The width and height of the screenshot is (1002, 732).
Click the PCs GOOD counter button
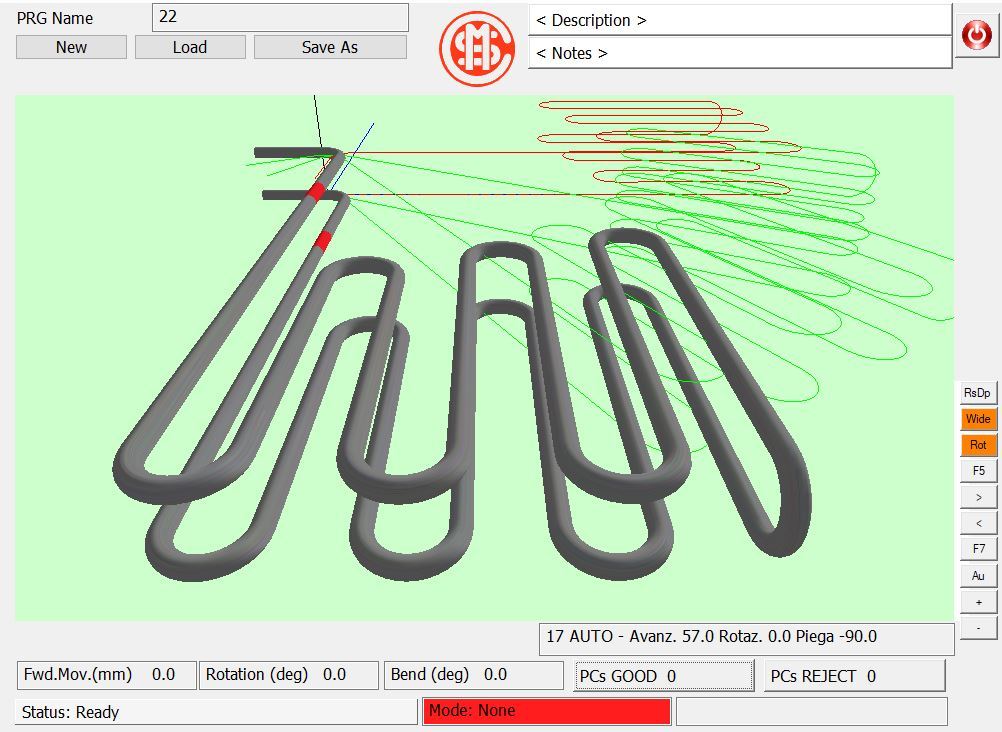[664, 676]
